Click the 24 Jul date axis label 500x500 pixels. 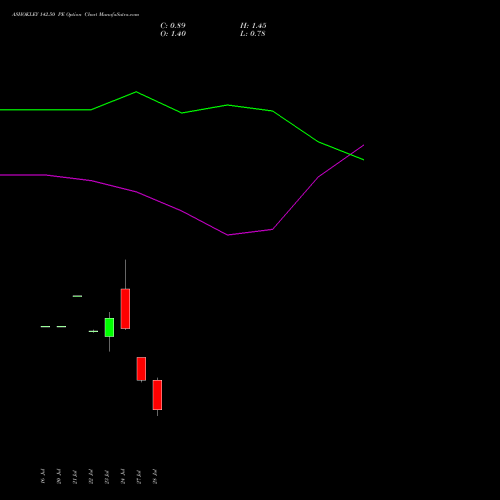pos(123,476)
